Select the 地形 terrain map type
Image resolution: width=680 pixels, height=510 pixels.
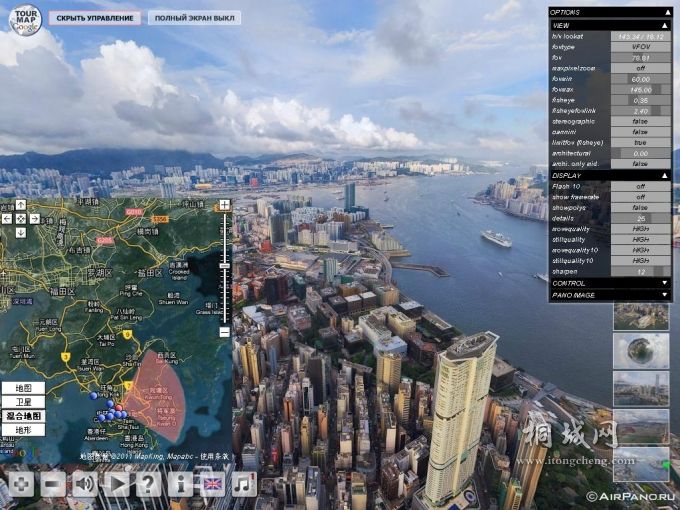(x=22, y=429)
